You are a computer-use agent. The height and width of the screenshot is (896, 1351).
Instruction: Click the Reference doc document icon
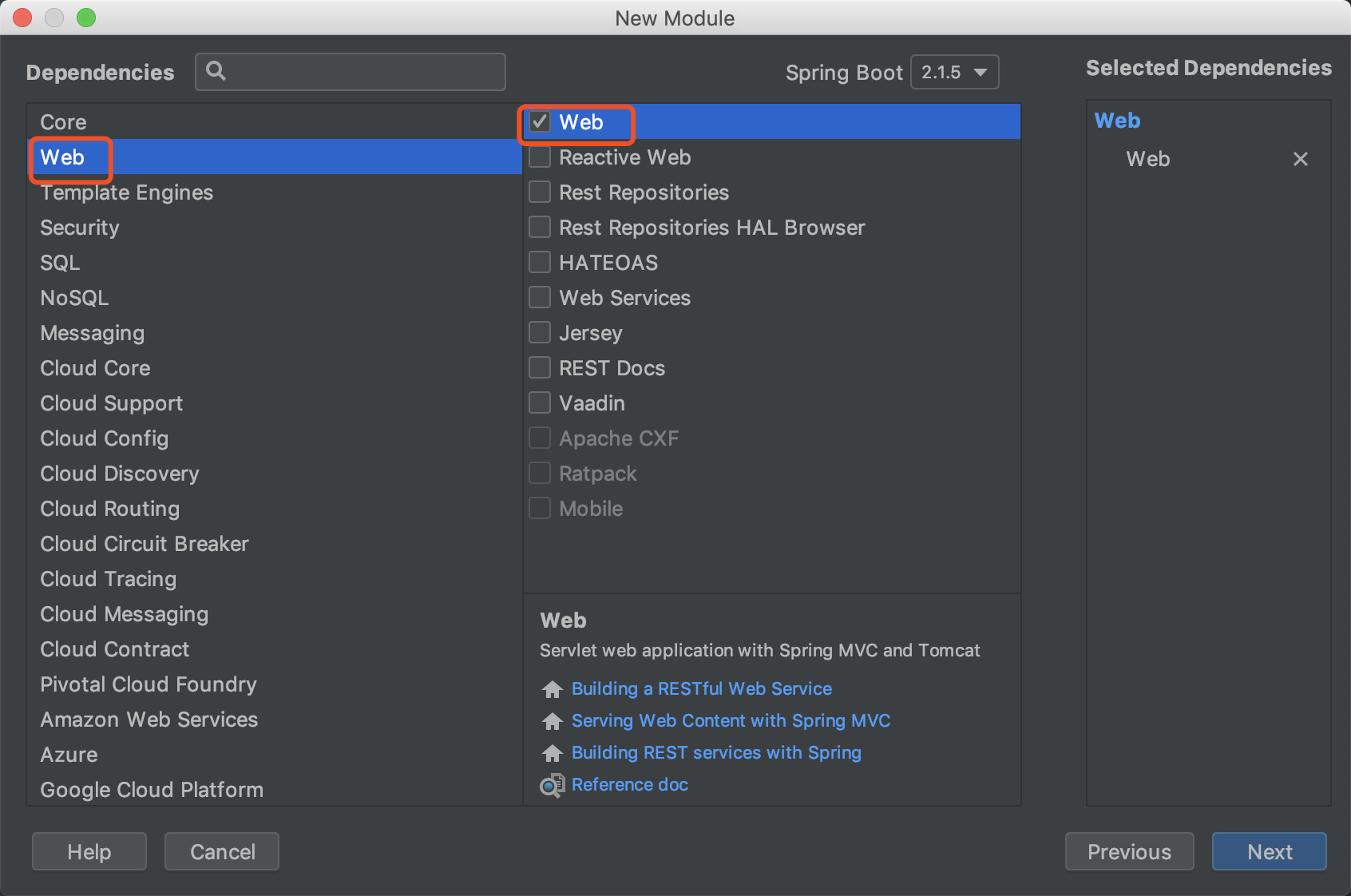click(552, 786)
